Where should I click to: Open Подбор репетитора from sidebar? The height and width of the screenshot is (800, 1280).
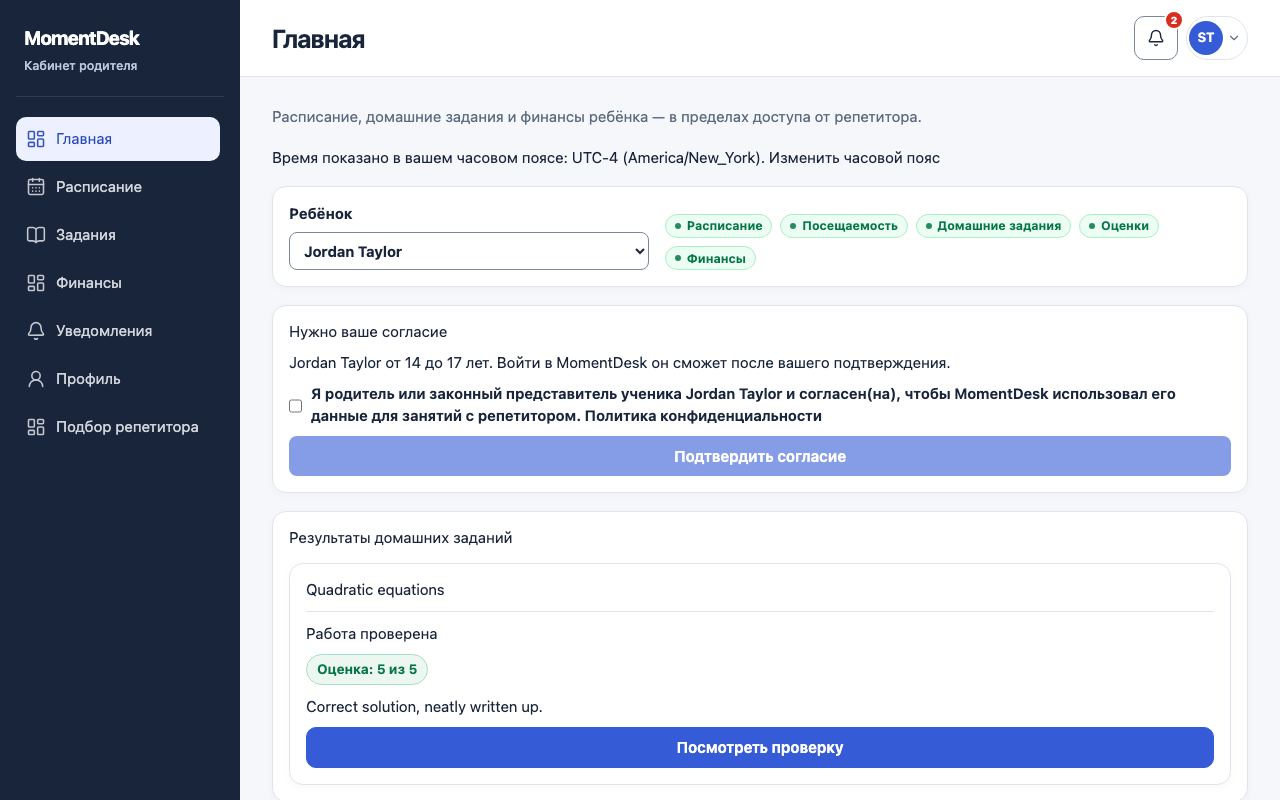[x=118, y=427]
